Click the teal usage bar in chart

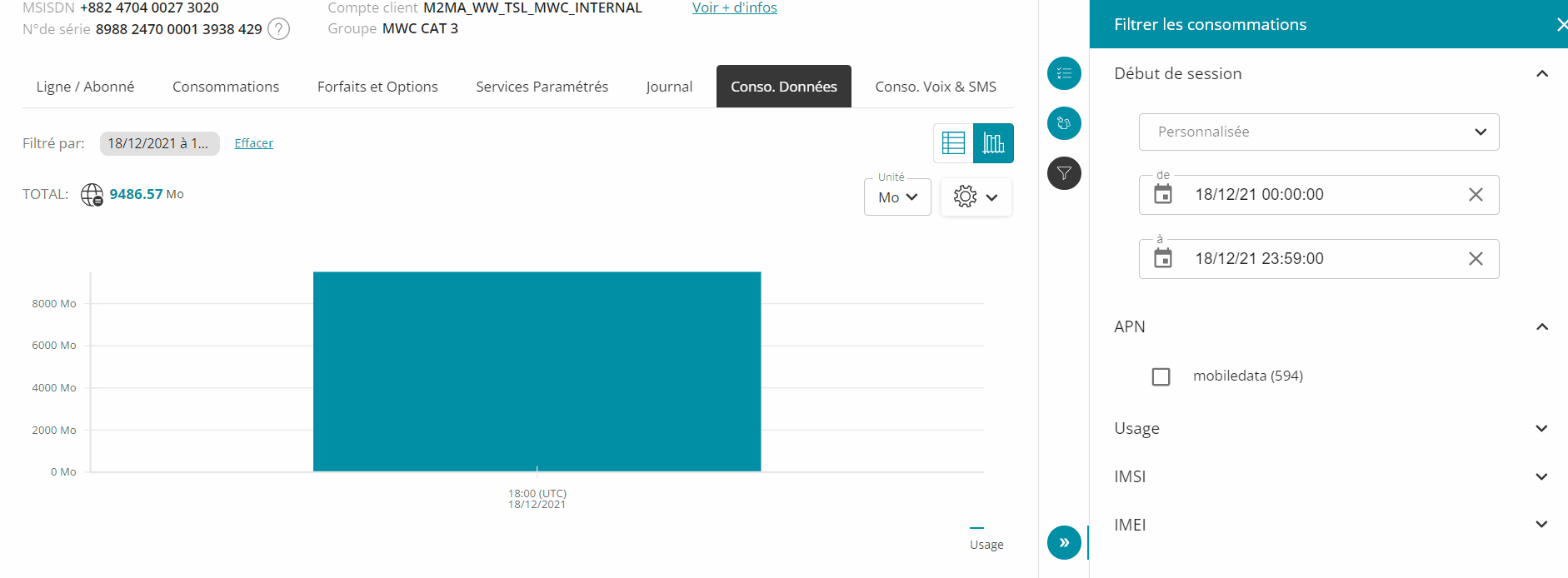(x=537, y=371)
